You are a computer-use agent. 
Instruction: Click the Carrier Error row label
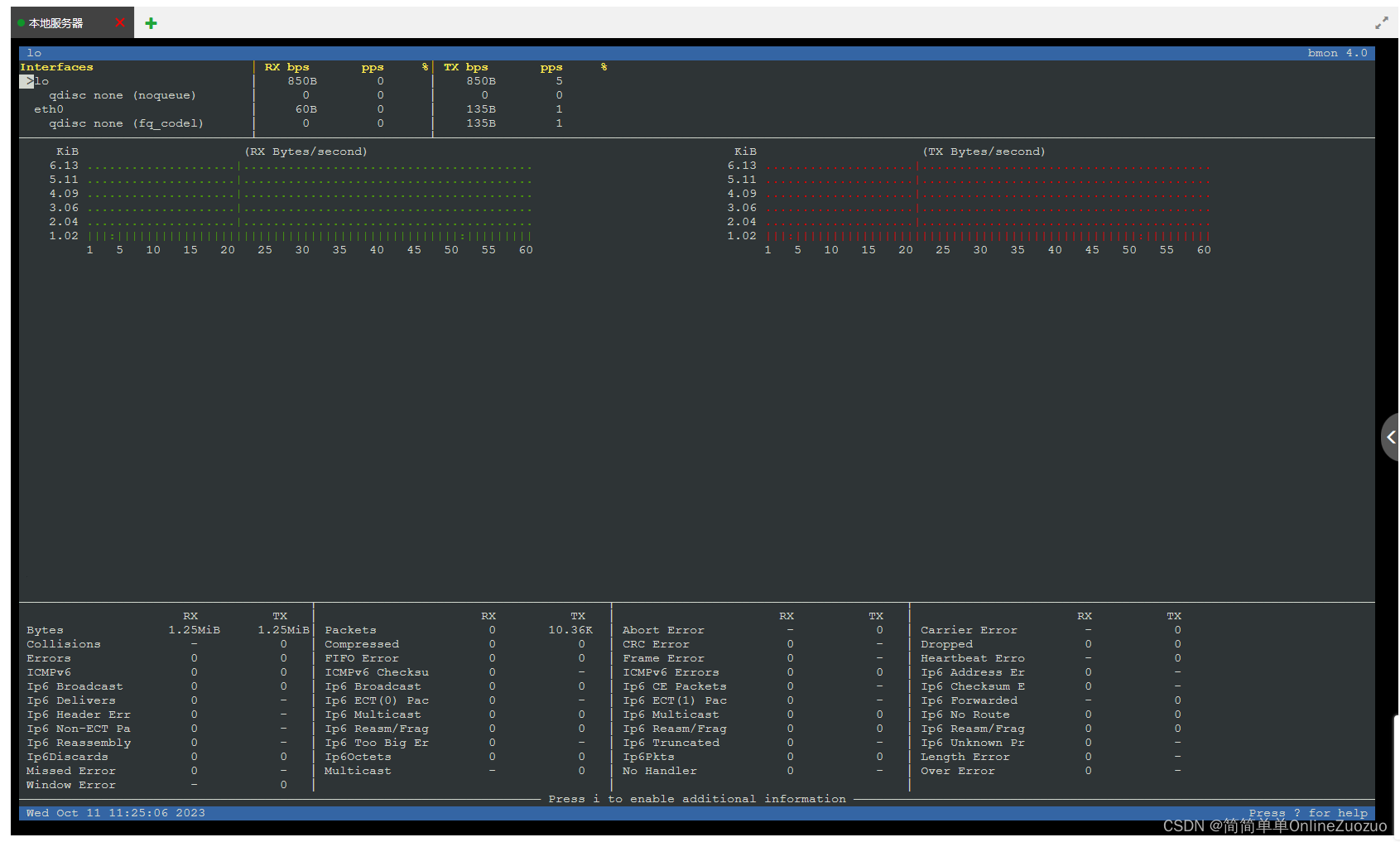pyautogui.click(x=969, y=630)
